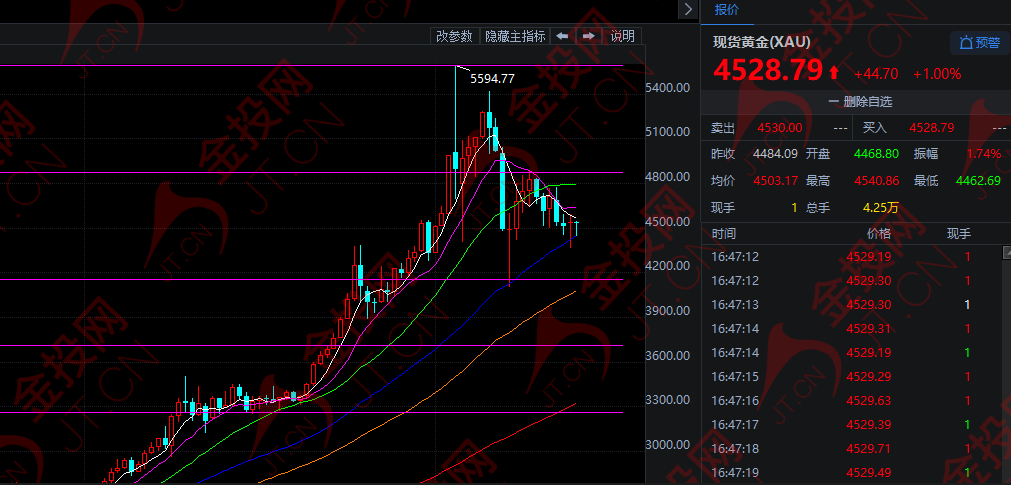The image size is (1011, 485).
Task: Click the 买入 price 4528.79
Action: click(x=932, y=128)
